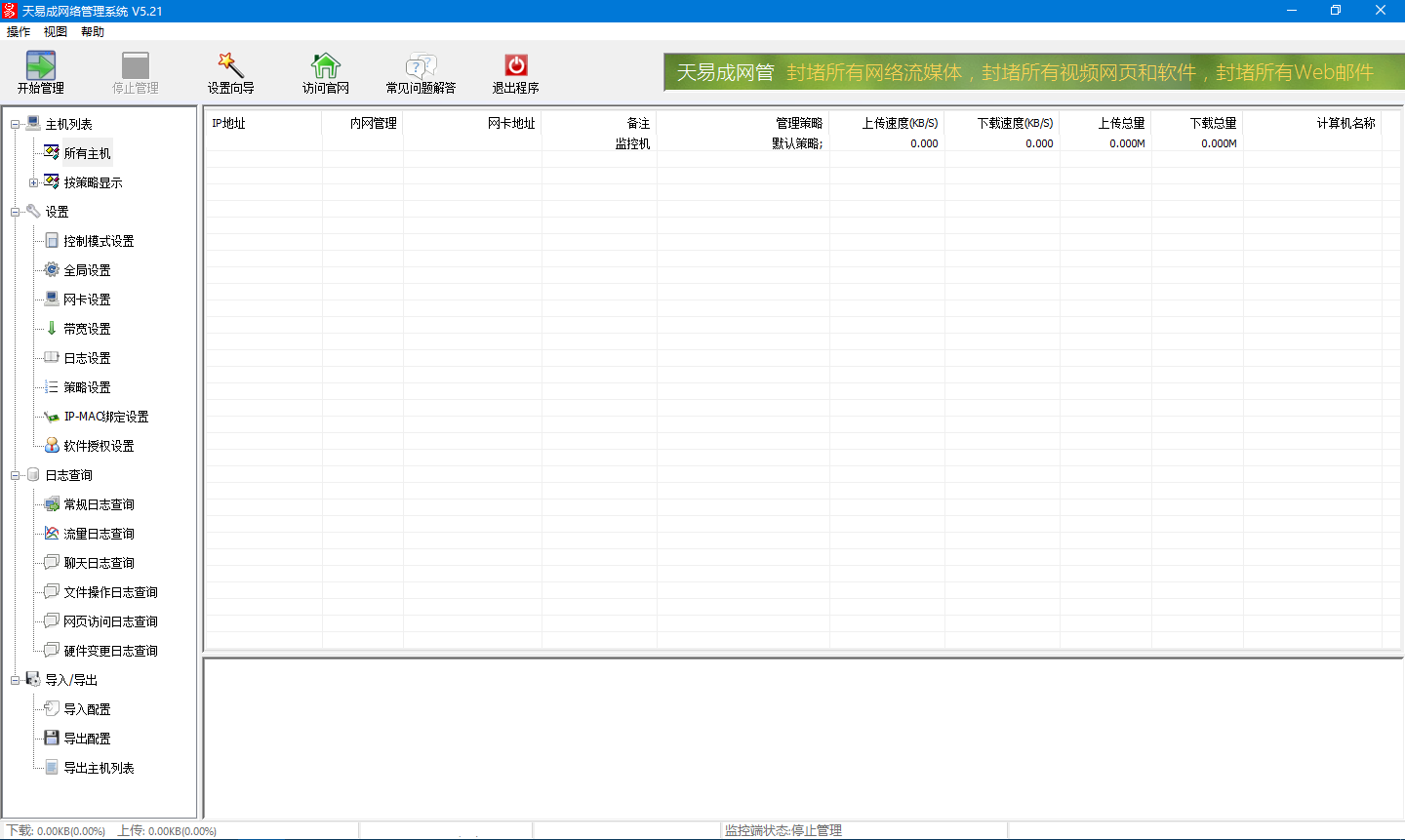Click the 日志查询 database icon

coord(33,474)
